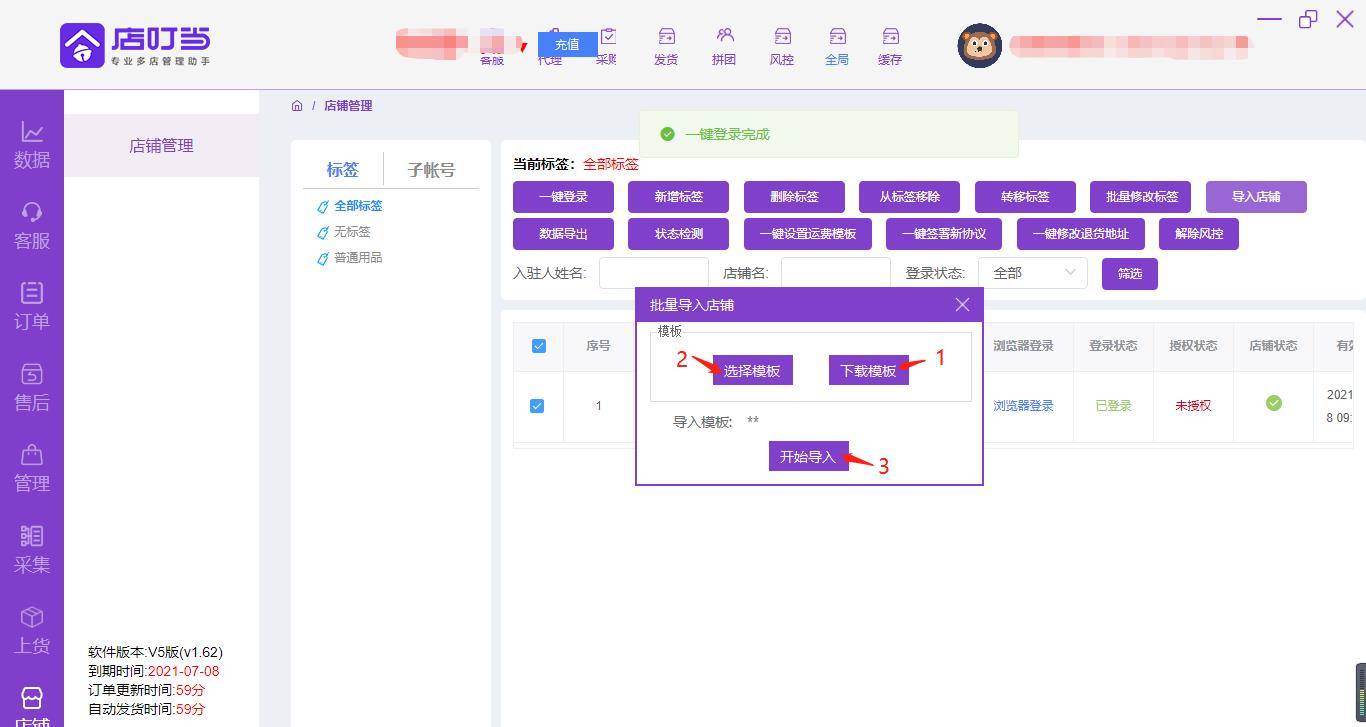
Task: Click the 选择模板 button
Action: [752, 370]
